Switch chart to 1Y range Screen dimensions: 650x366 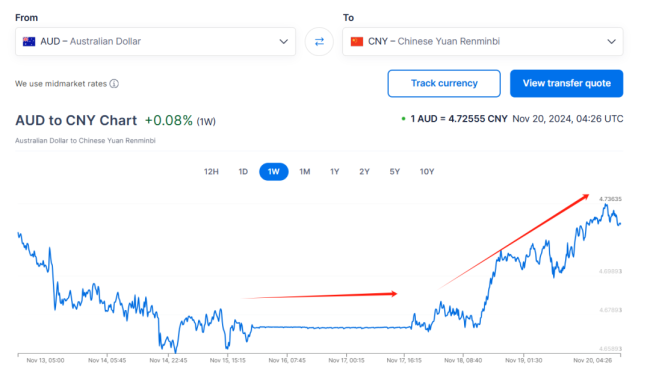[x=335, y=172]
